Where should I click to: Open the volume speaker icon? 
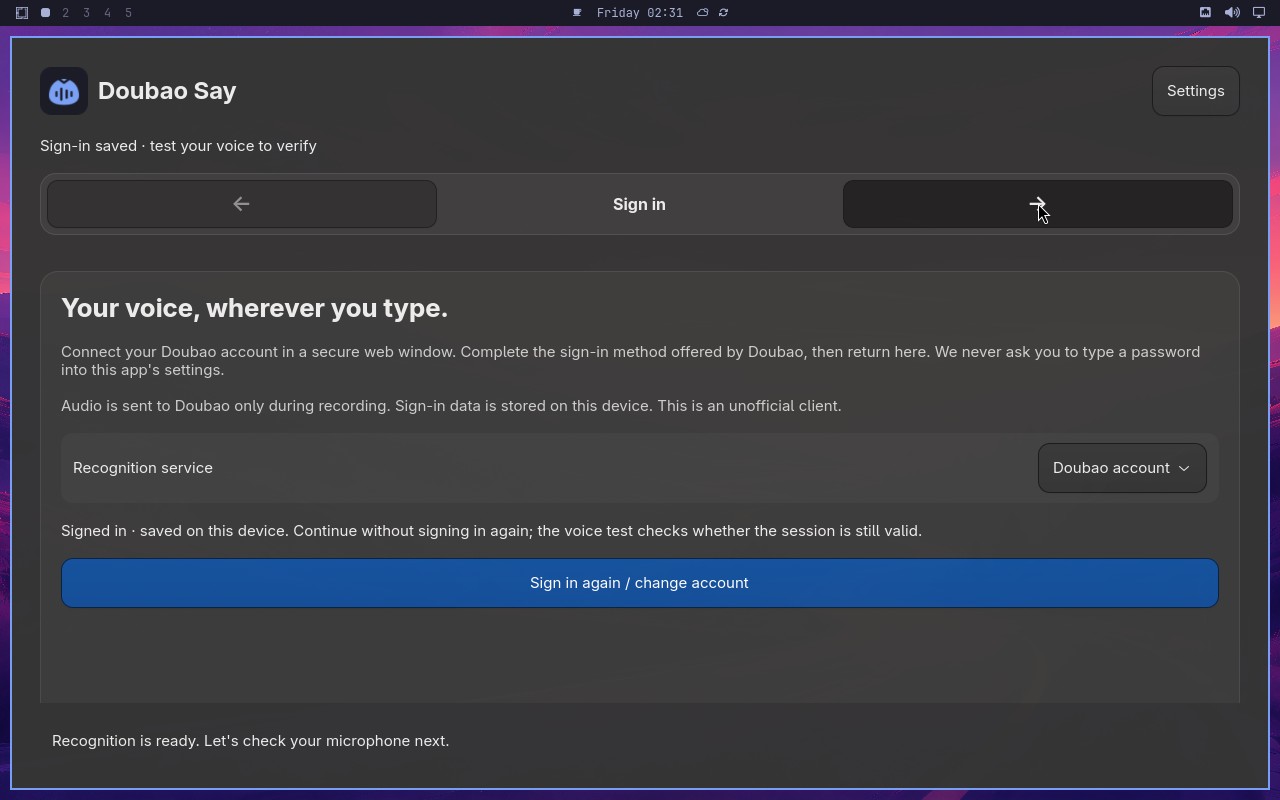tap(1232, 13)
